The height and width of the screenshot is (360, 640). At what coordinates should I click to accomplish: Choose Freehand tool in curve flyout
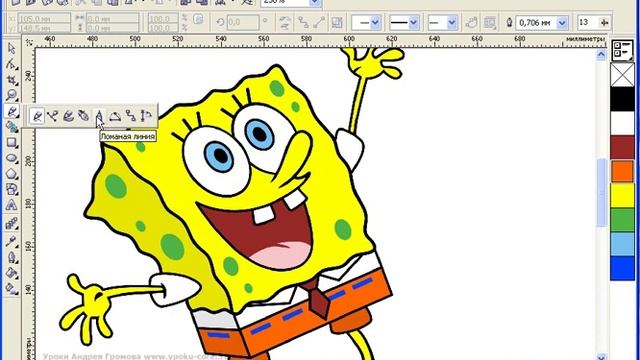37,116
